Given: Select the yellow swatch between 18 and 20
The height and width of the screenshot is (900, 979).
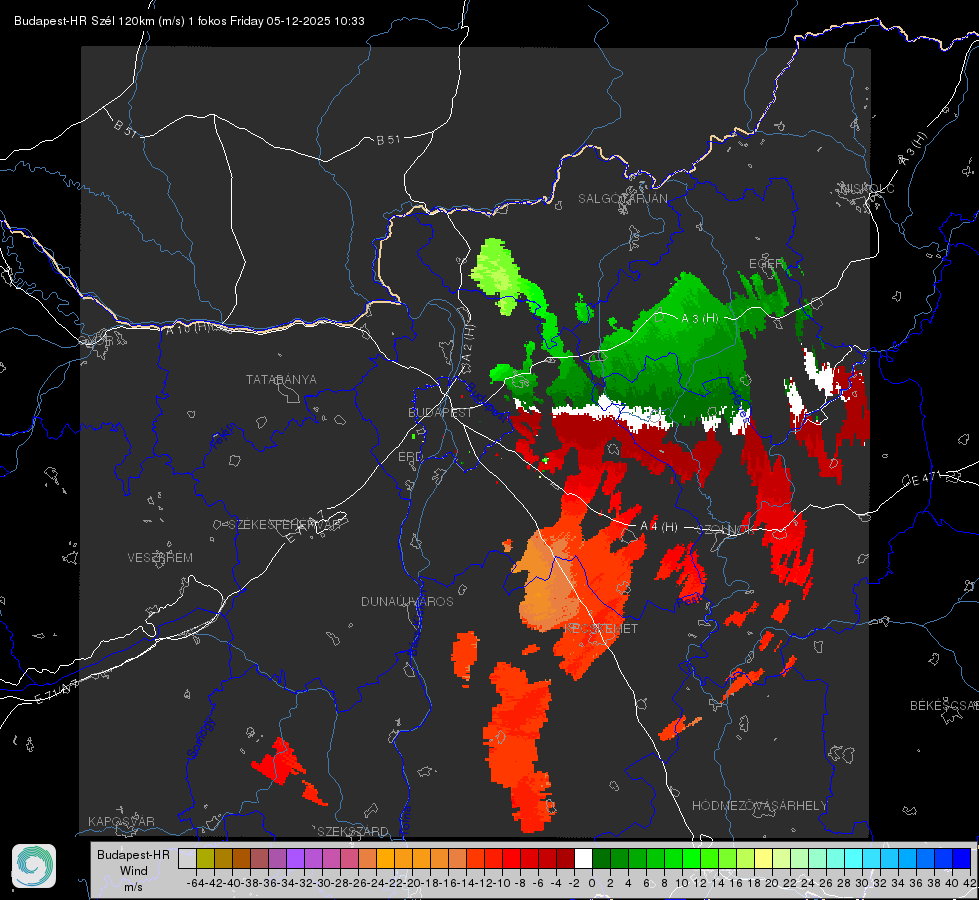Looking at the screenshot, I should 763,858.
